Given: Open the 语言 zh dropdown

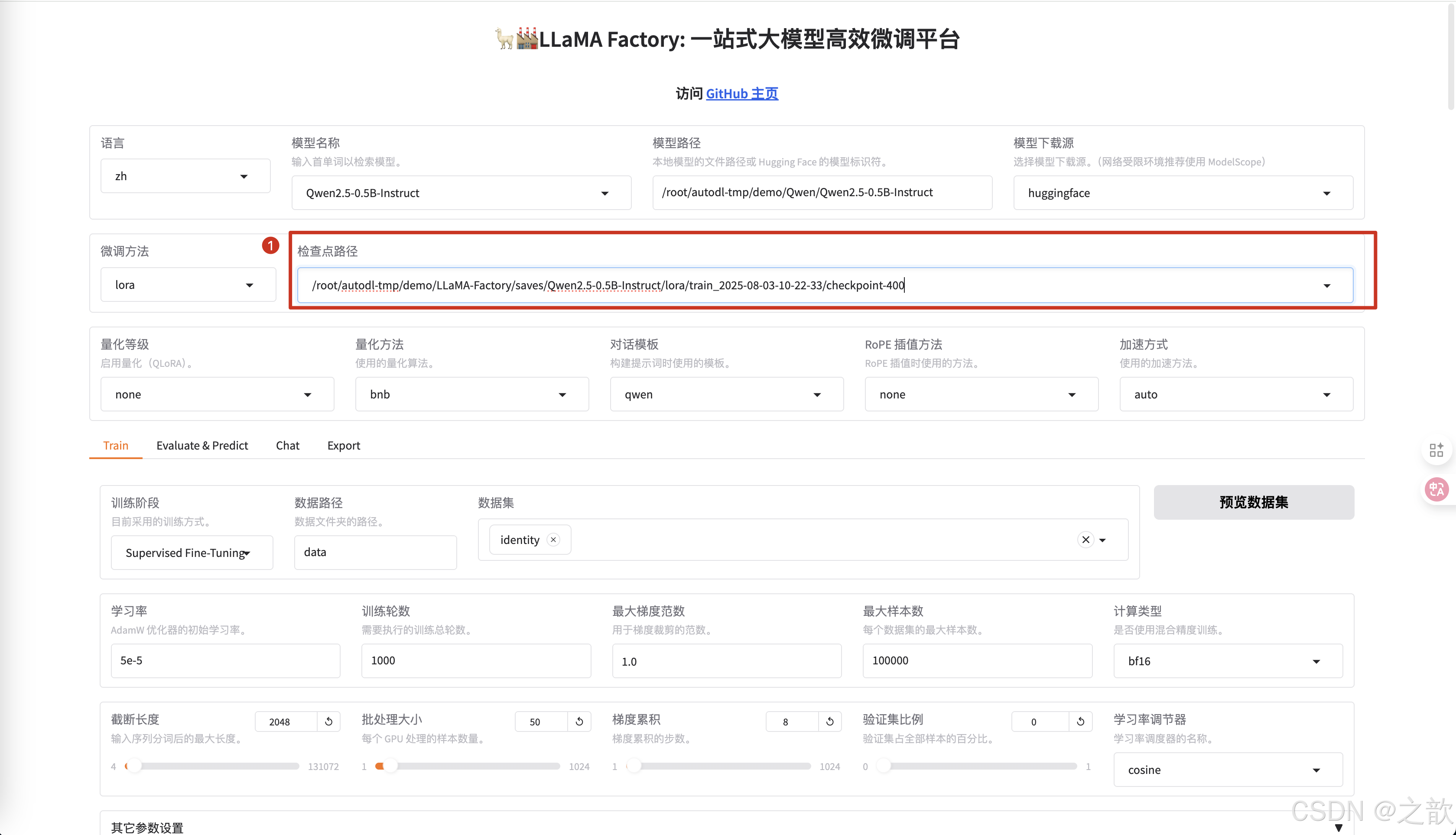Looking at the screenshot, I should pos(185,176).
